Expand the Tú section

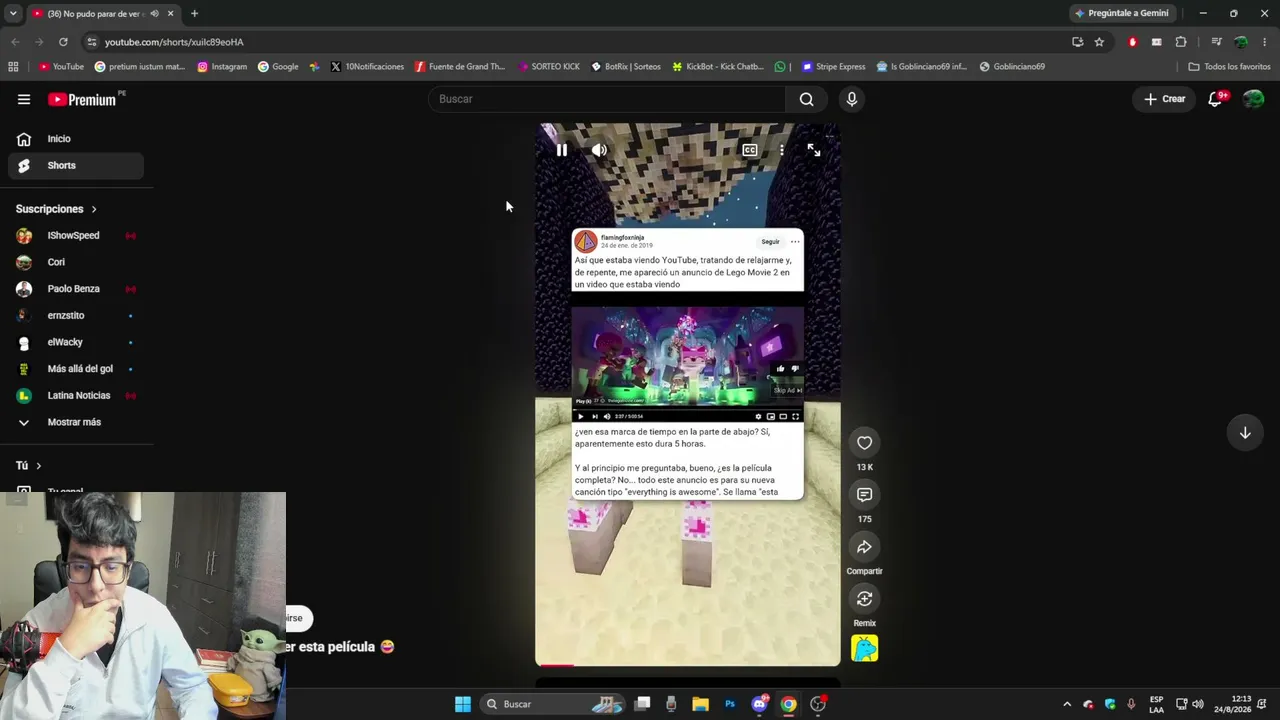(x=29, y=466)
